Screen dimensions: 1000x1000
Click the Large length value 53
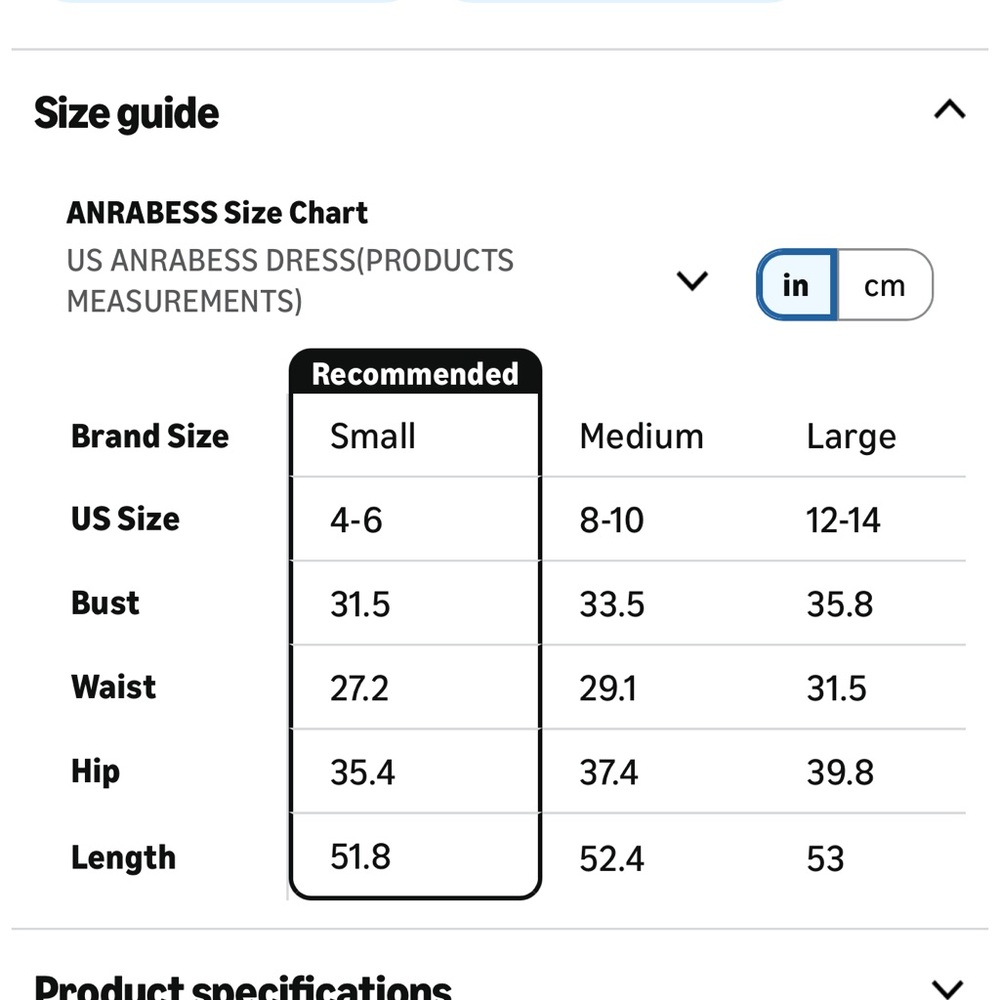tap(825, 858)
